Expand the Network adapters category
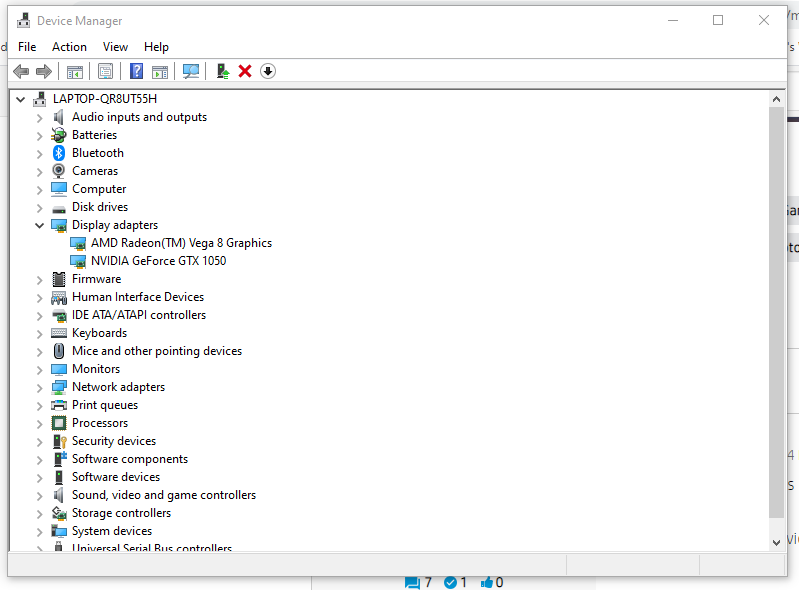Image resolution: width=799 pixels, height=590 pixels. click(39, 388)
